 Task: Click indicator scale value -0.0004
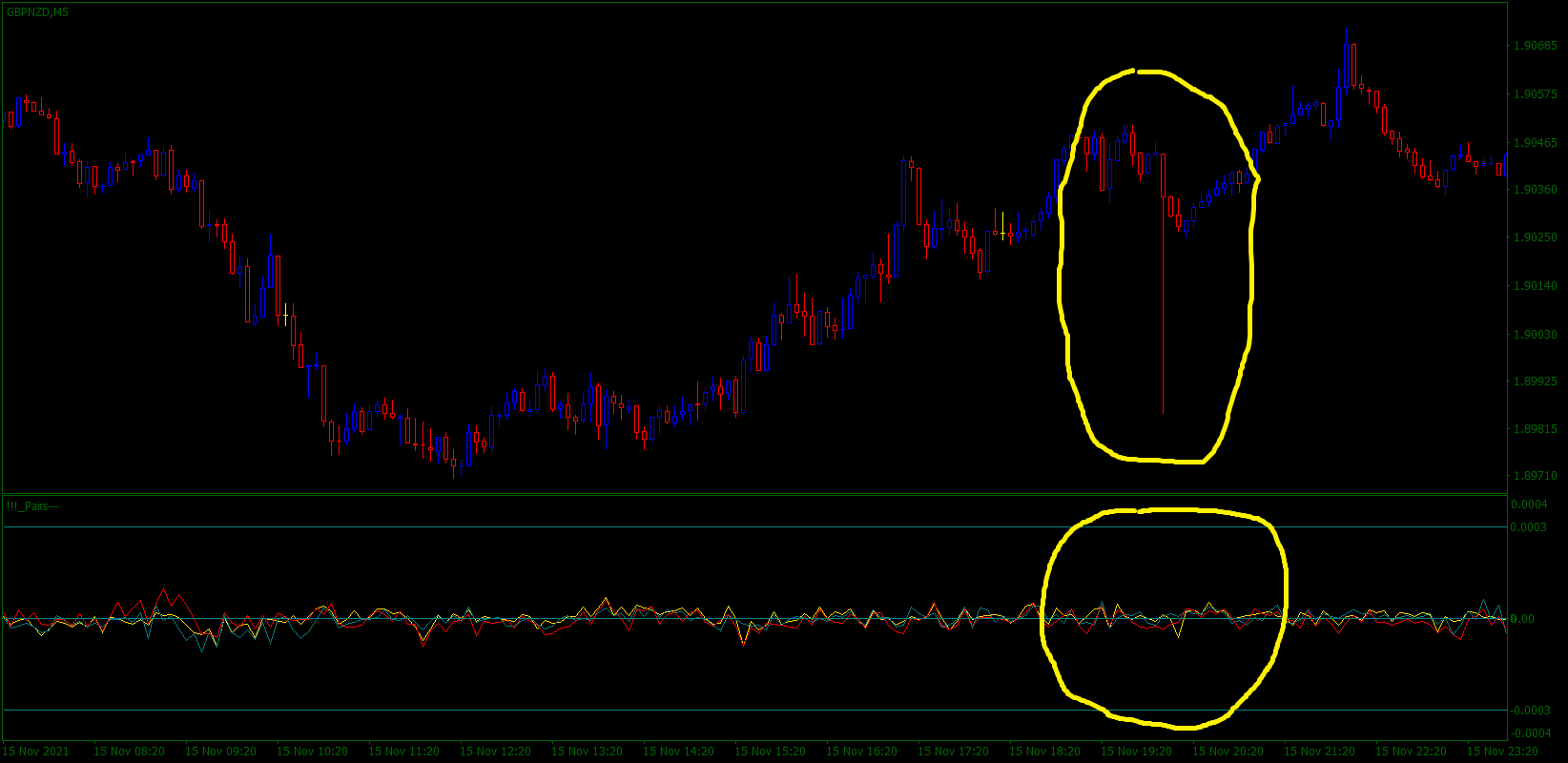[1530, 733]
